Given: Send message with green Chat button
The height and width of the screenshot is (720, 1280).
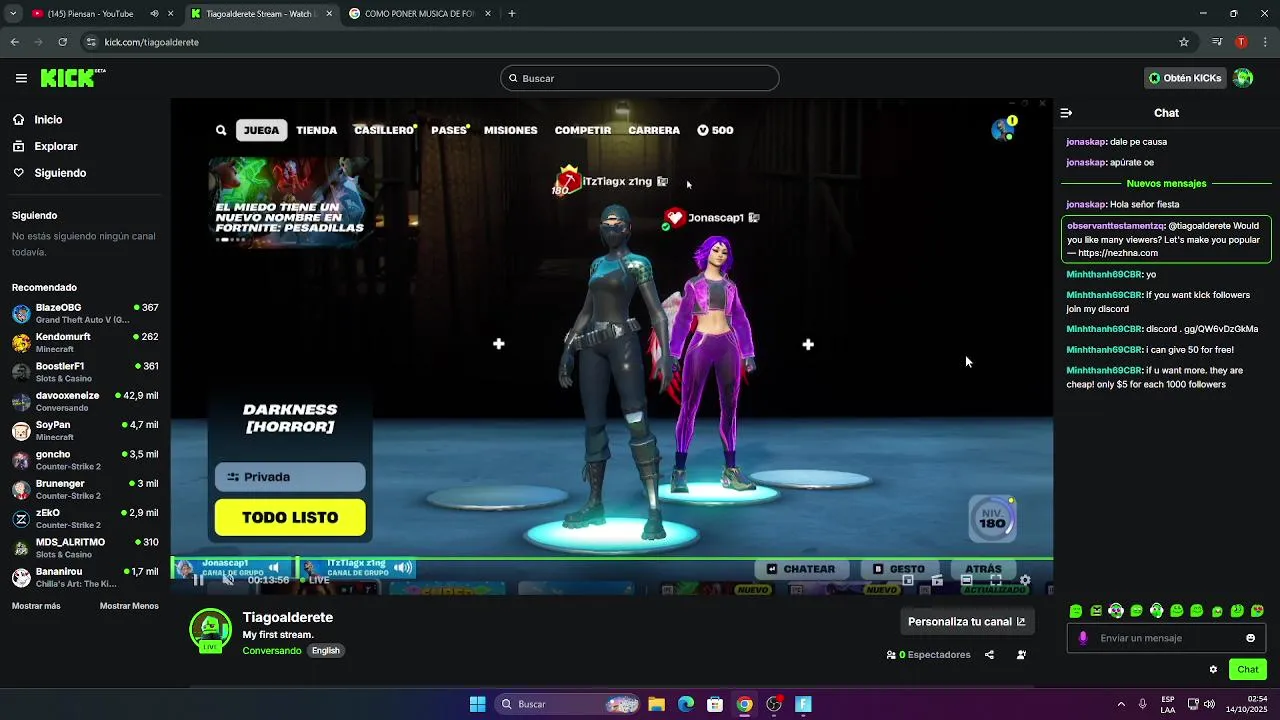Looking at the screenshot, I should tap(1248, 670).
